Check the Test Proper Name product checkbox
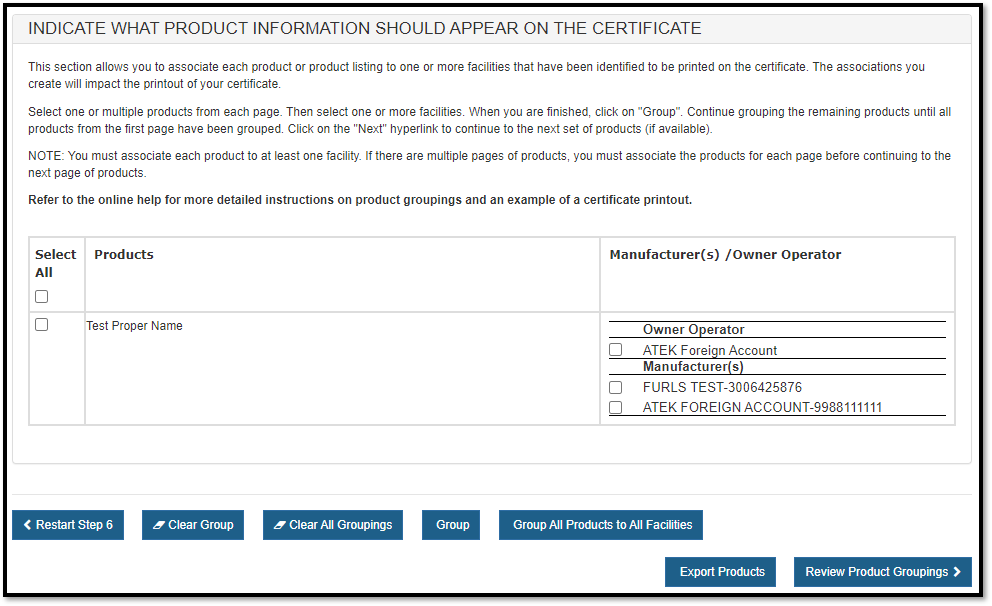 (41, 325)
